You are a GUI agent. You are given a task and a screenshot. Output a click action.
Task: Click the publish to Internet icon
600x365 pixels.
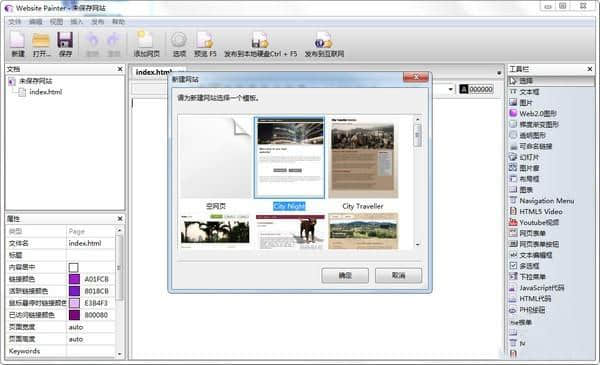click(324, 40)
